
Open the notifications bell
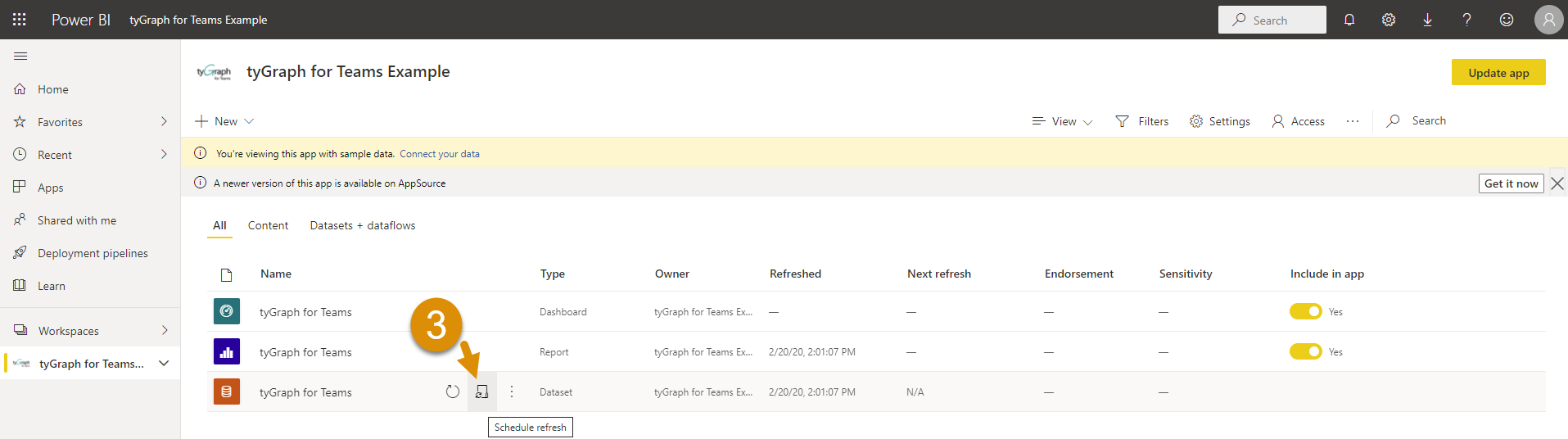click(1349, 20)
